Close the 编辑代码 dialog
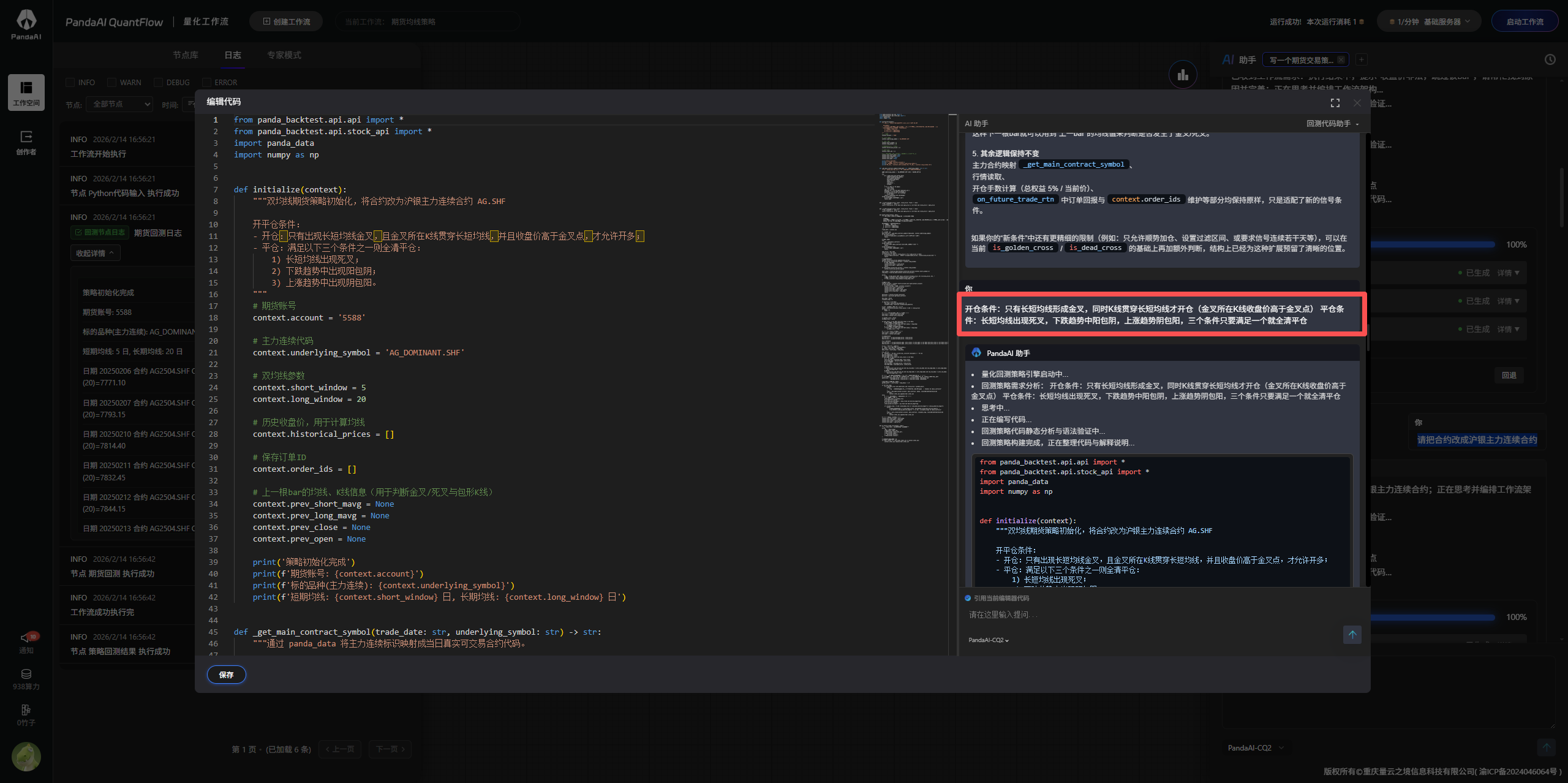 1357,103
